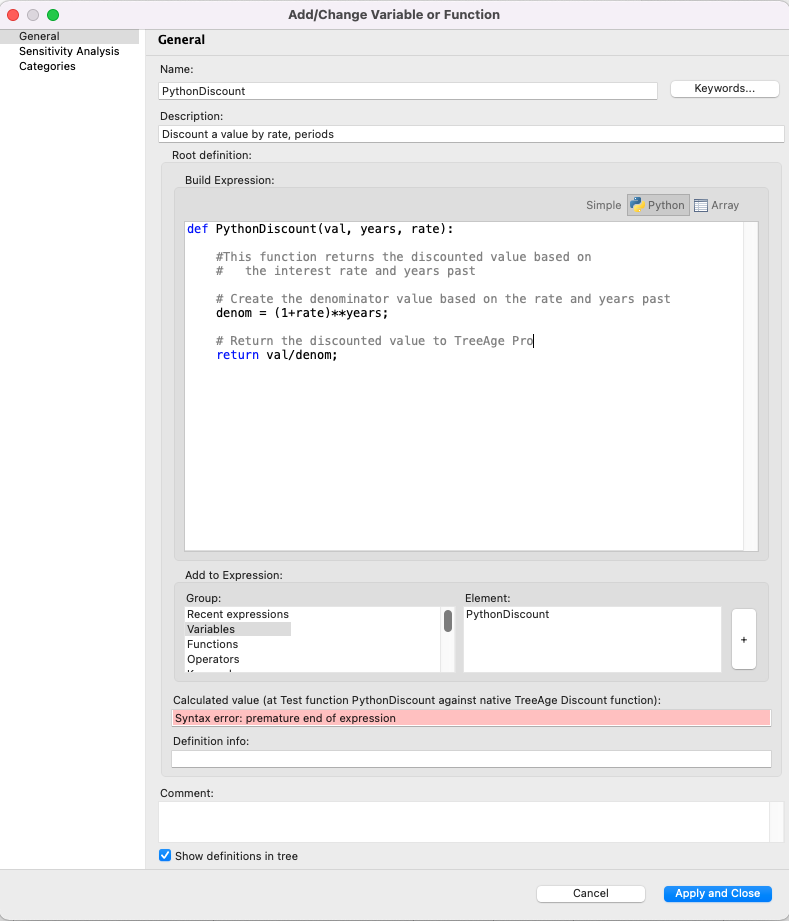The image size is (789, 921).
Task: Select the Simple expression mode
Action: coord(603,205)
